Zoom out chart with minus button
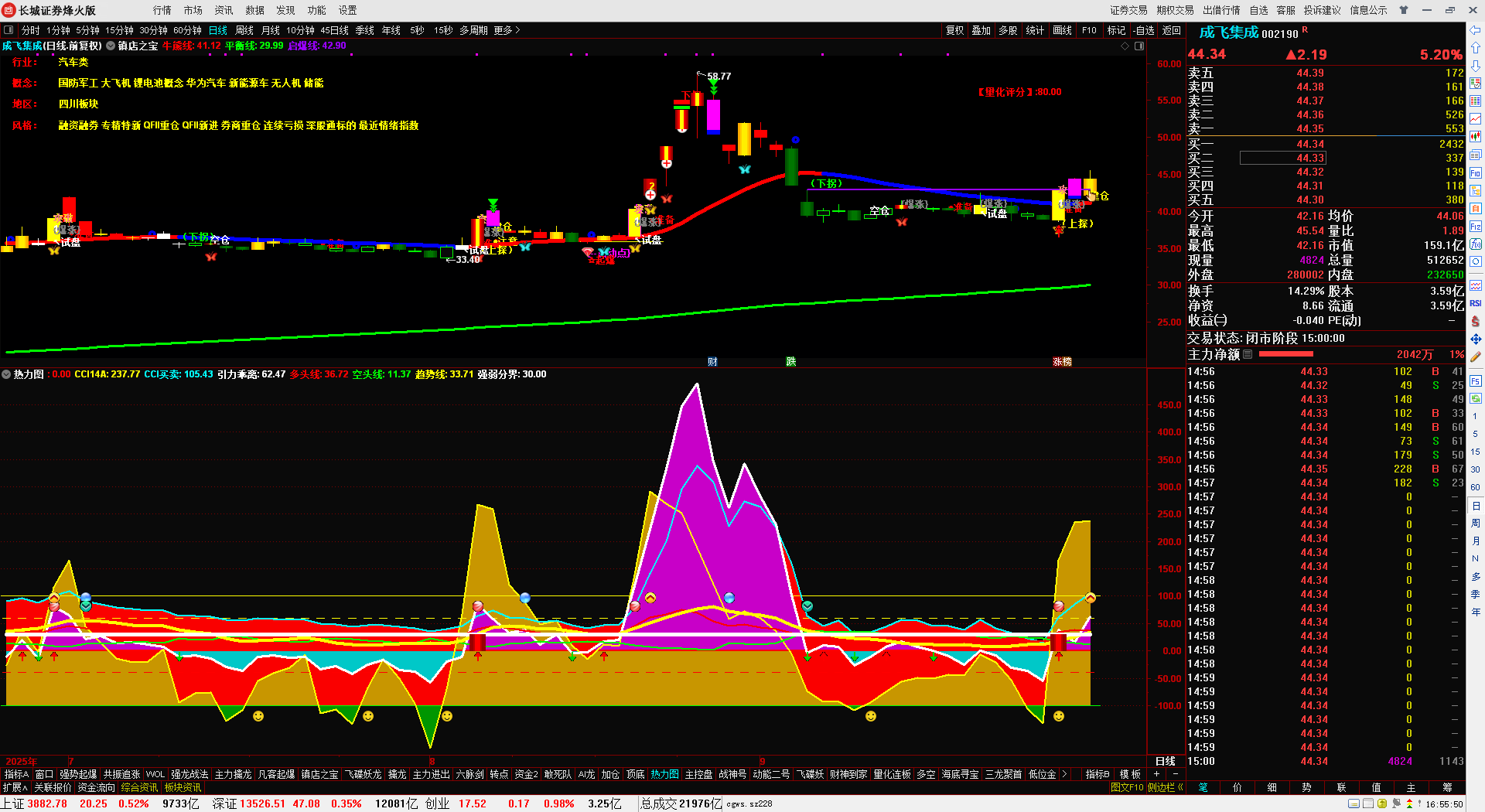Image resolution: width=1485 pixels, height=812 pixels. tap(1176, 774)
